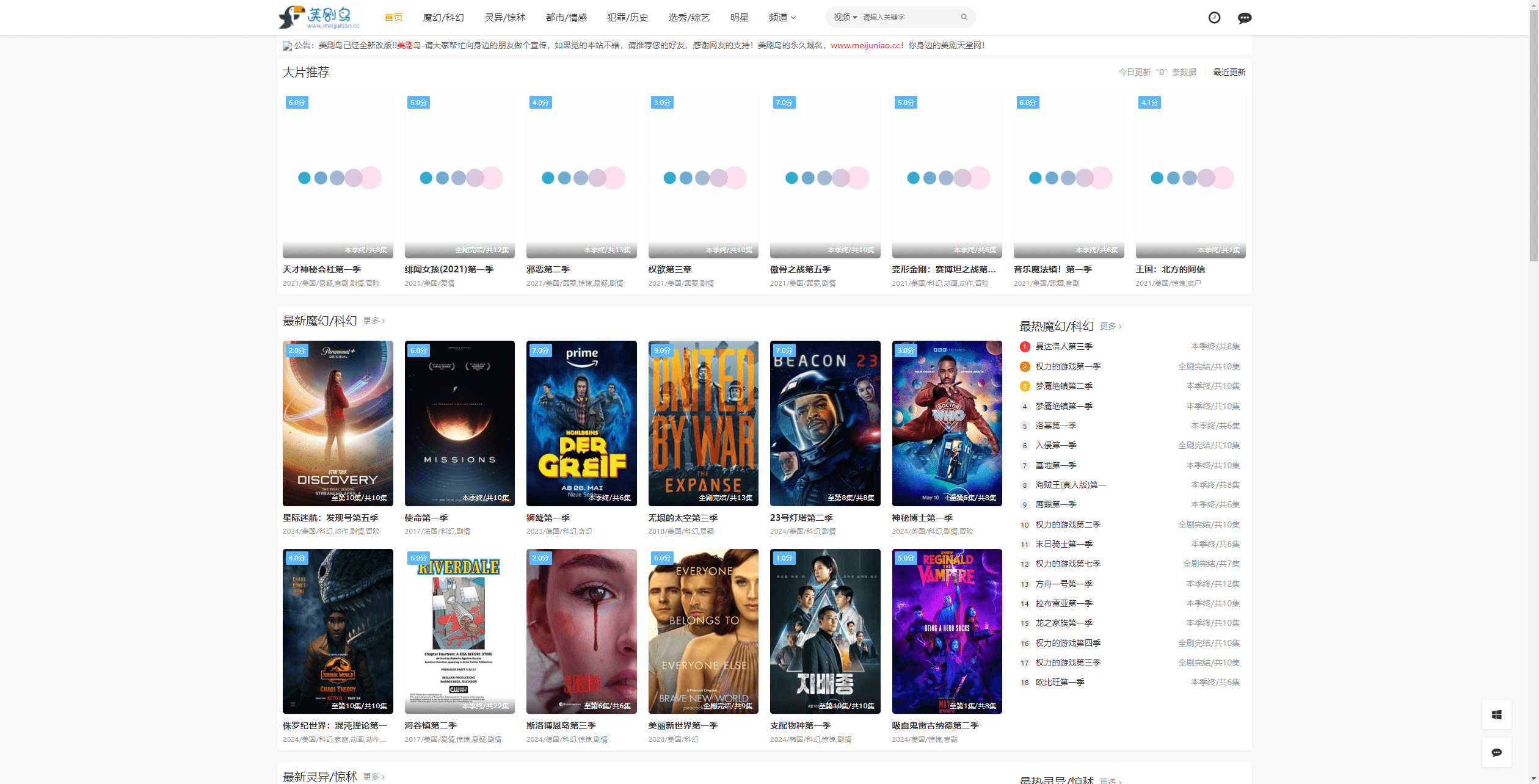
Task: Expand the 视频 search type dropdown
Action: pos(845,17)
